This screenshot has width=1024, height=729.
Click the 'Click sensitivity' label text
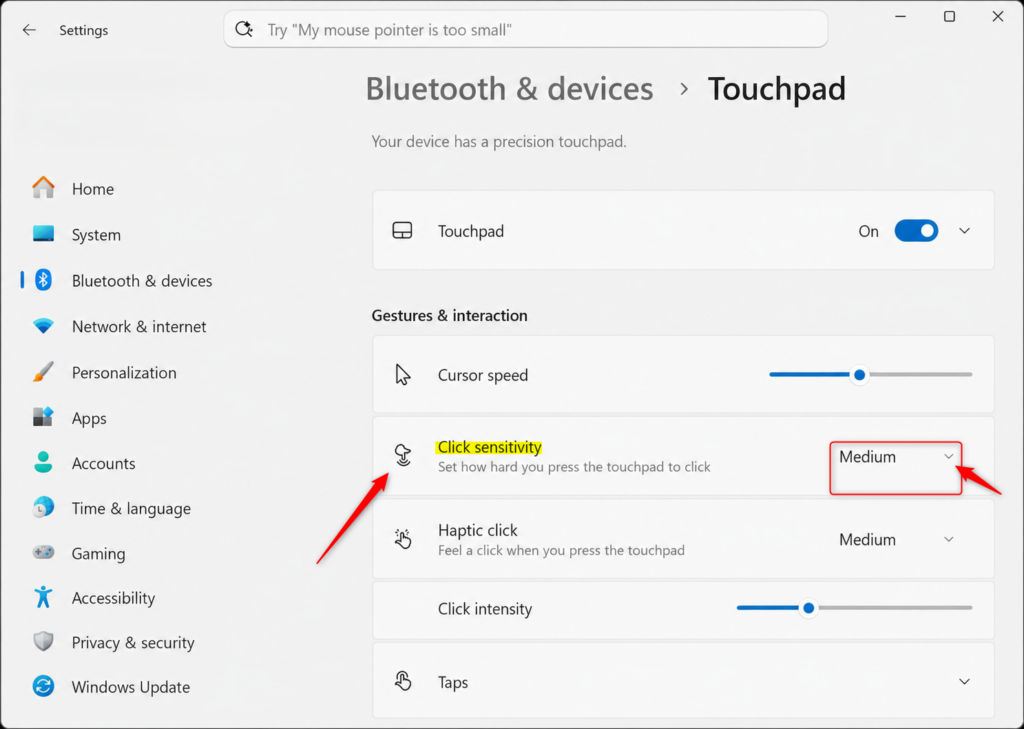tap(489, 447)
